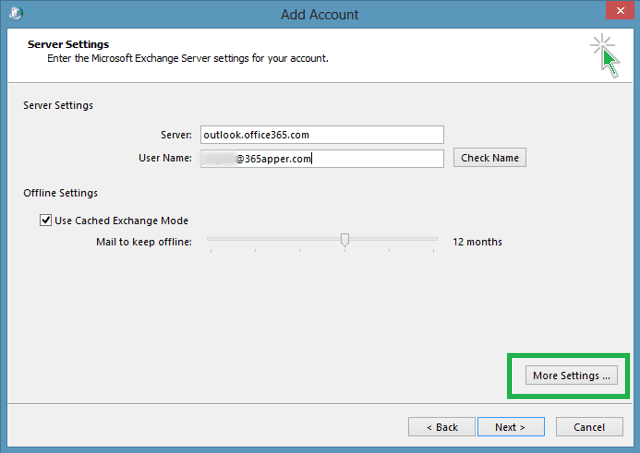Image resolution: width=640 pixels, height=453 pixels.
Task: Cancel the account setup
Action: coord(589,427)
